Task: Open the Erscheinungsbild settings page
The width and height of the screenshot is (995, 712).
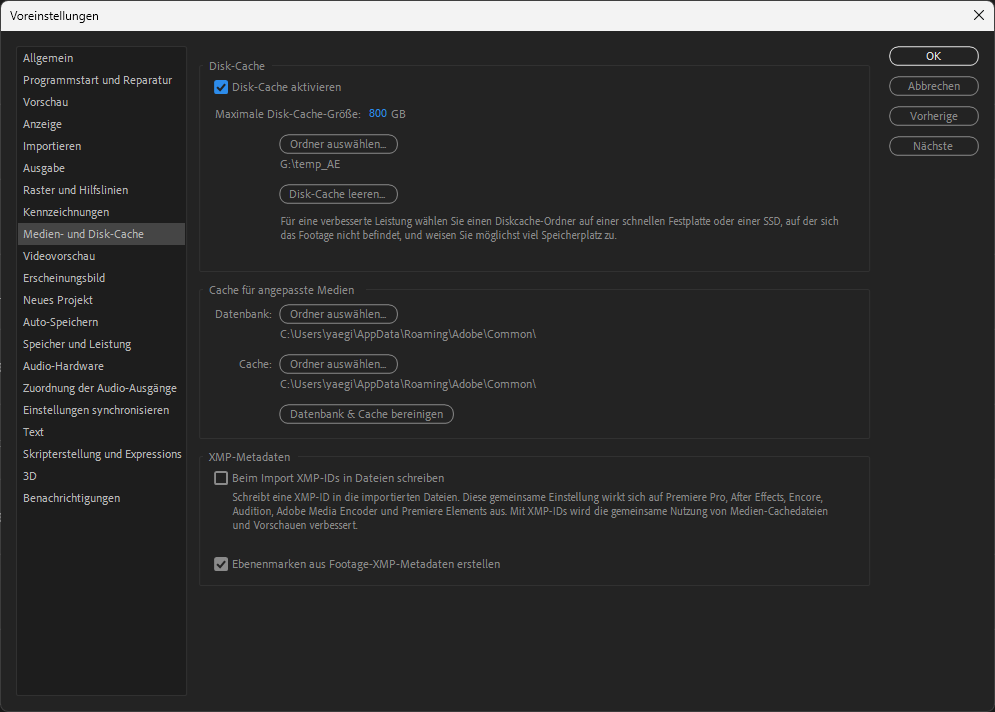Action: tap(64, 278)
